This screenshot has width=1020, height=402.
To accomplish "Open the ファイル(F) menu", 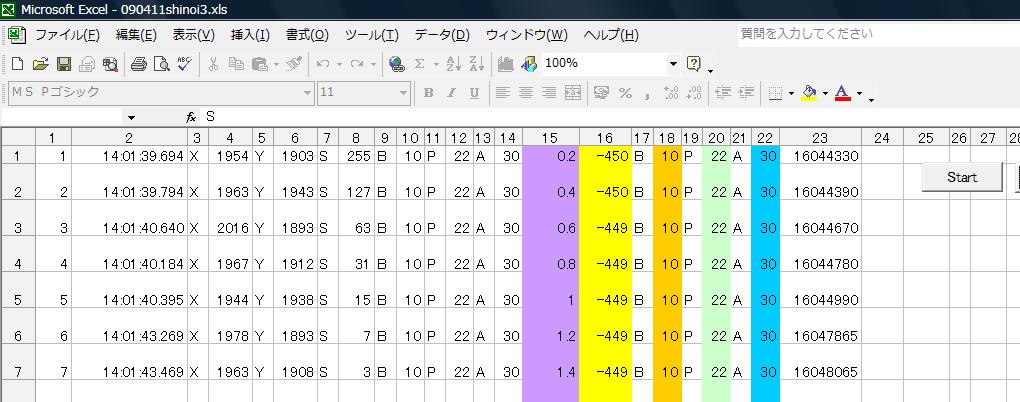I will (x=67, y=35).
